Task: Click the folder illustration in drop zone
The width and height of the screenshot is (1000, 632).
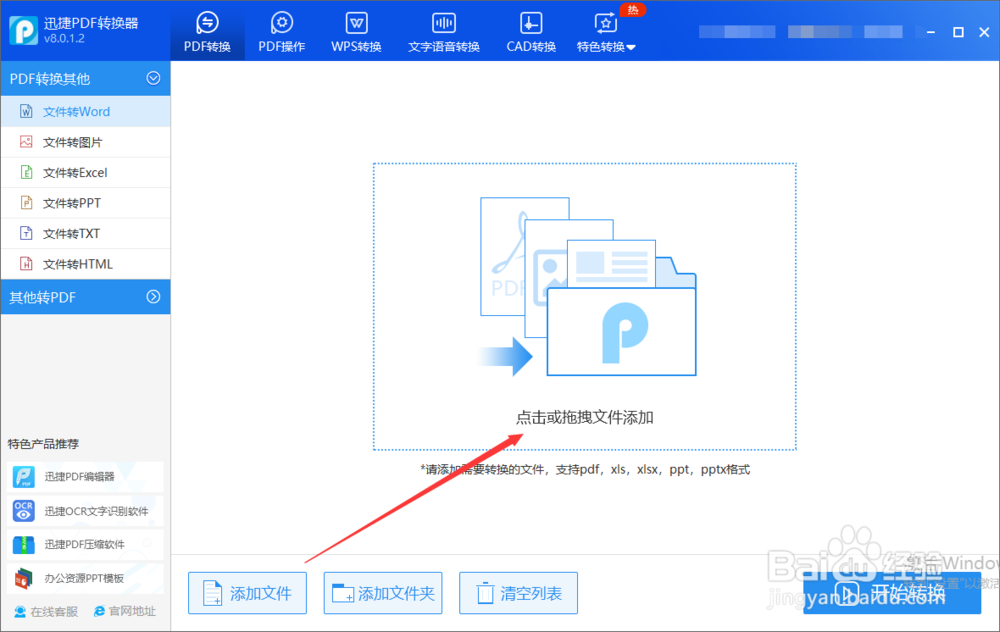Action: point(588,287)
